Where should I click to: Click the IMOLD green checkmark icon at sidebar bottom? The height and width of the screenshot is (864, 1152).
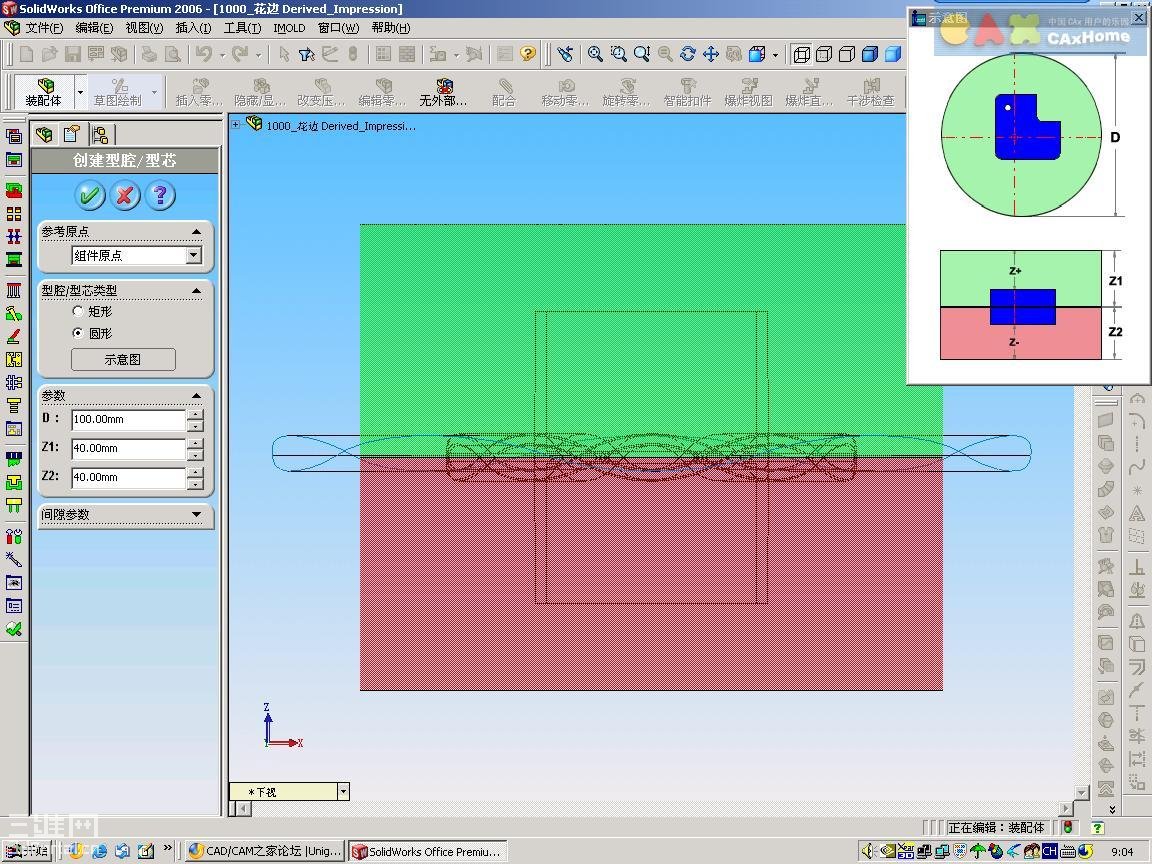pos(13,629)
